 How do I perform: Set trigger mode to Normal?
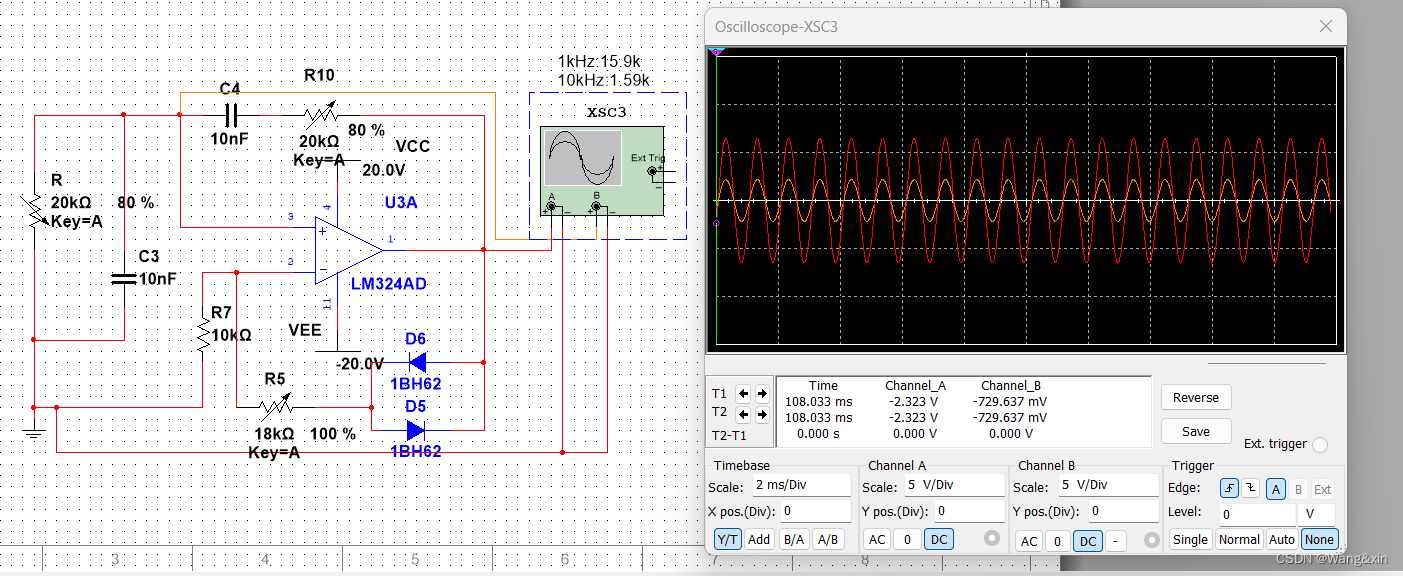(1239, 539)
